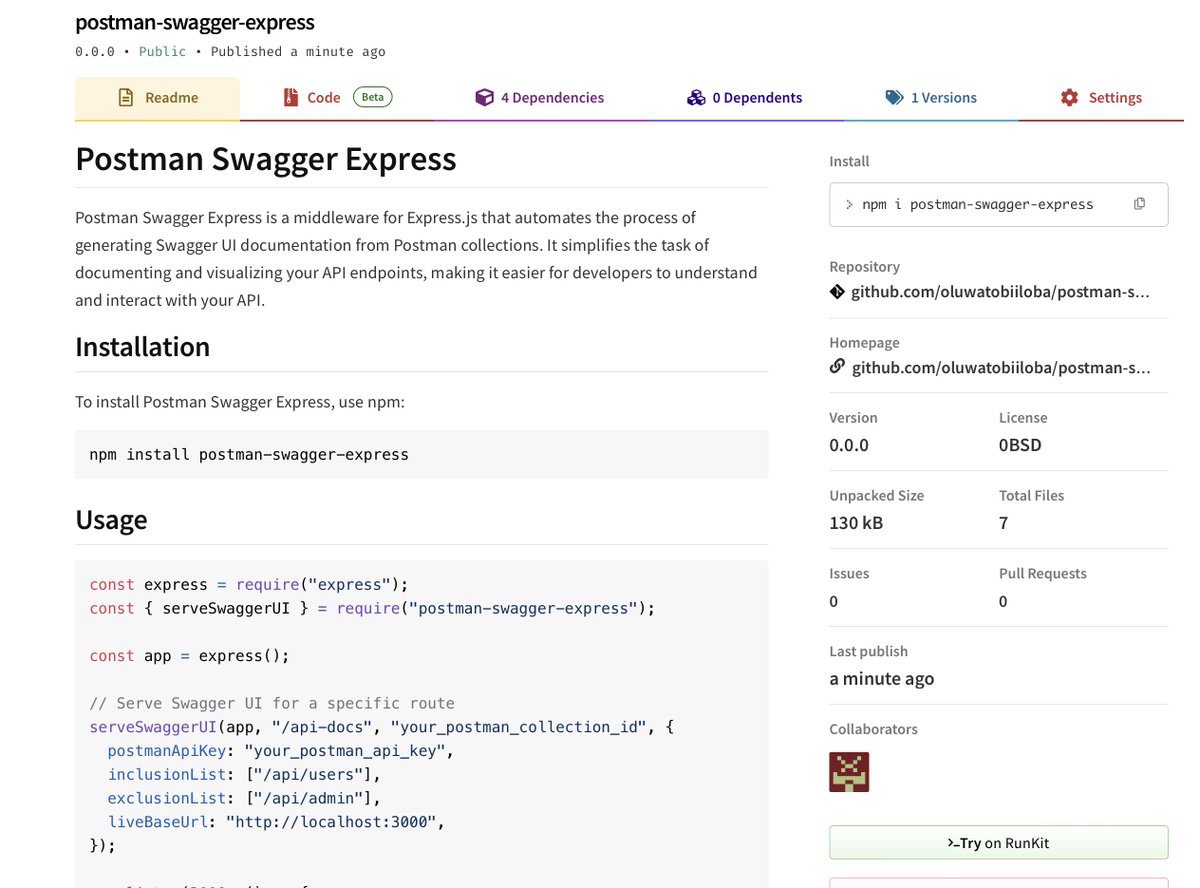Viewport: 1200px width, 888px height.
Task: Click the package title postman-swagger-express
Action: click(x=195, y=21)
